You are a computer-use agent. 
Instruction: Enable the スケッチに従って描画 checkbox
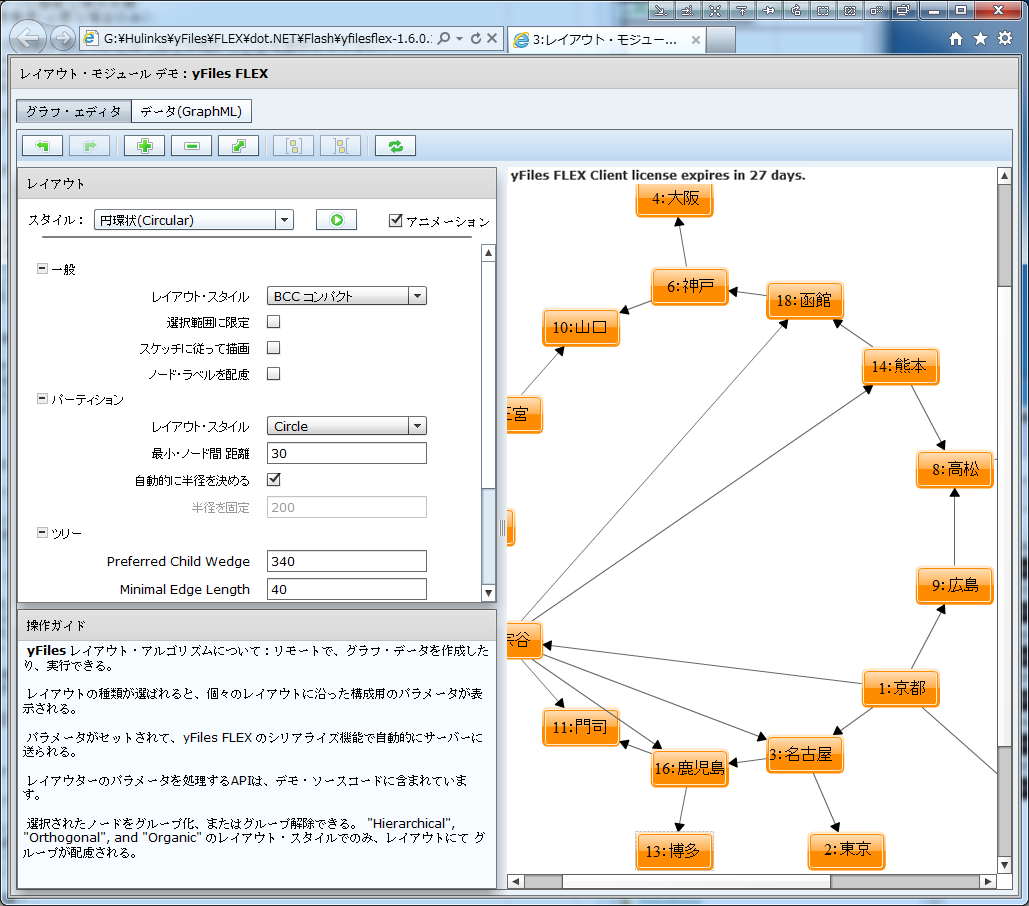274,348
